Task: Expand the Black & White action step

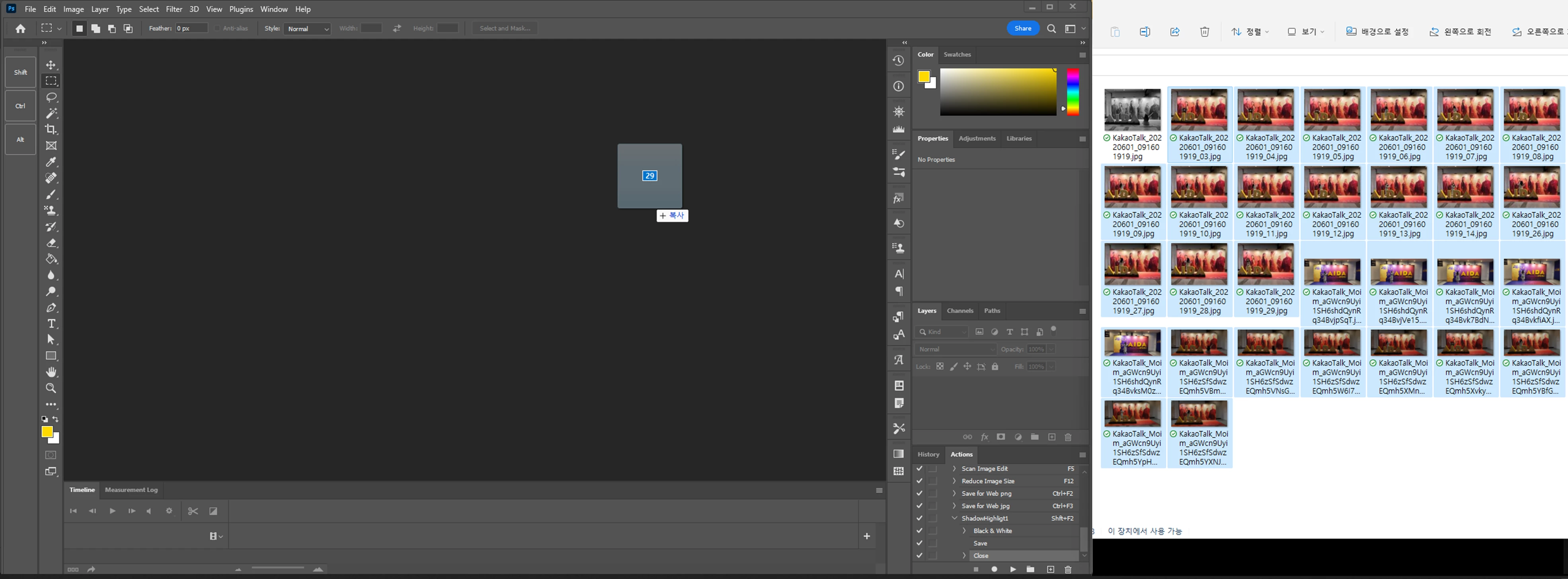Action: click(964, 531)
